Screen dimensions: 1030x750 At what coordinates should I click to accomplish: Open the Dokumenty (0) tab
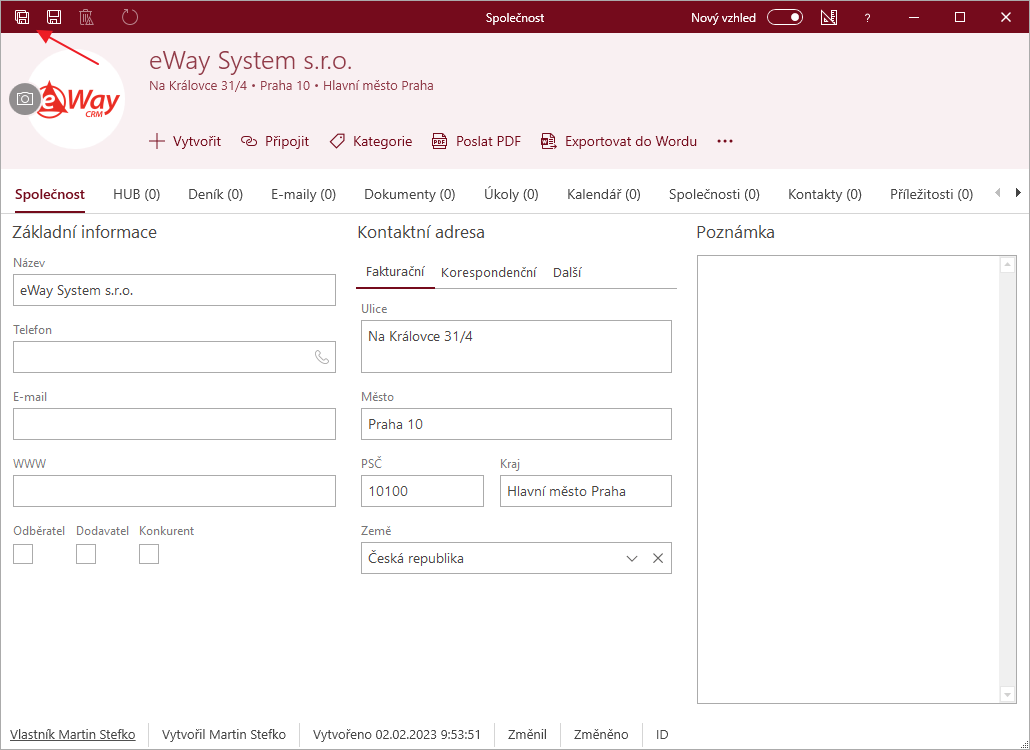[x=410, y=194]
